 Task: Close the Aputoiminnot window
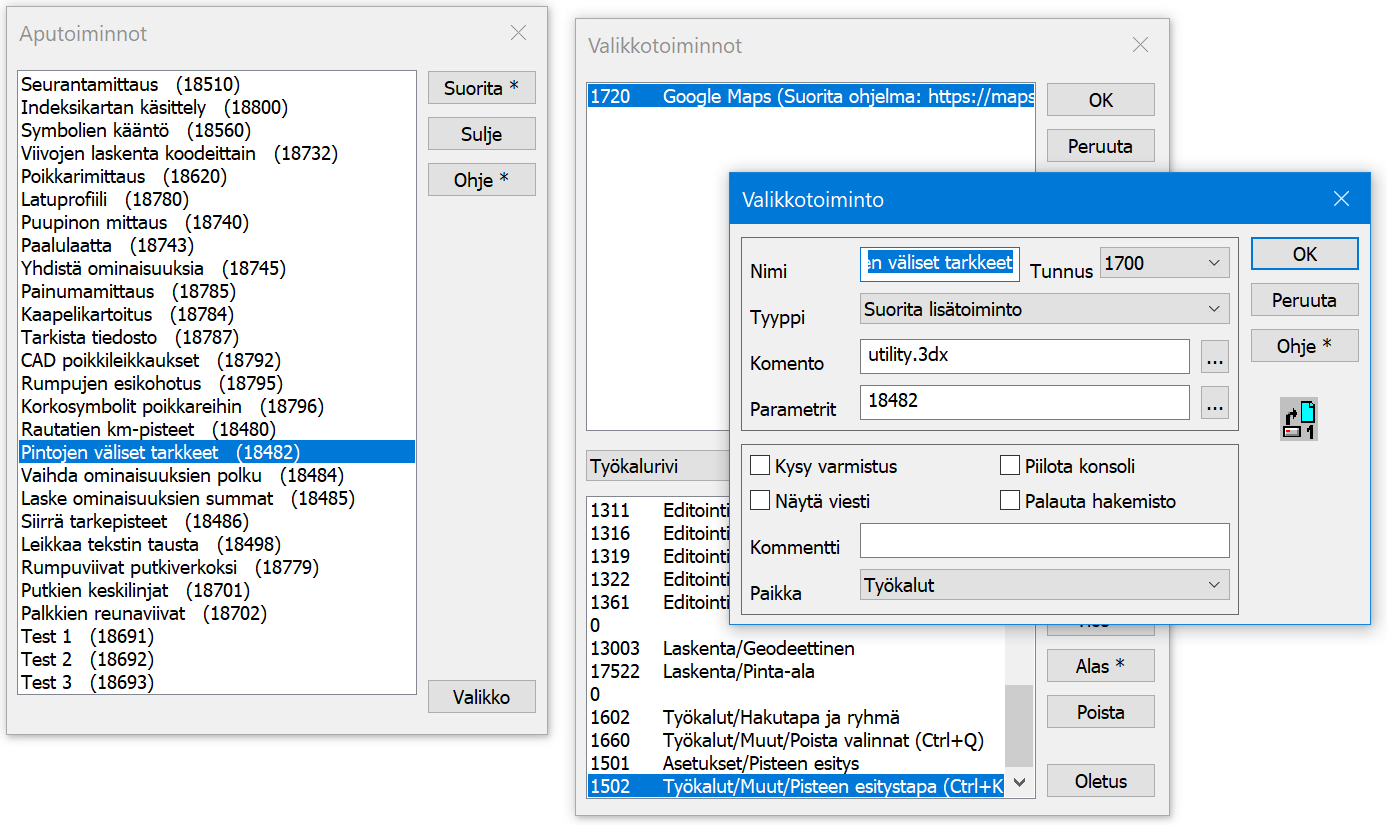[x=518, y=33]
